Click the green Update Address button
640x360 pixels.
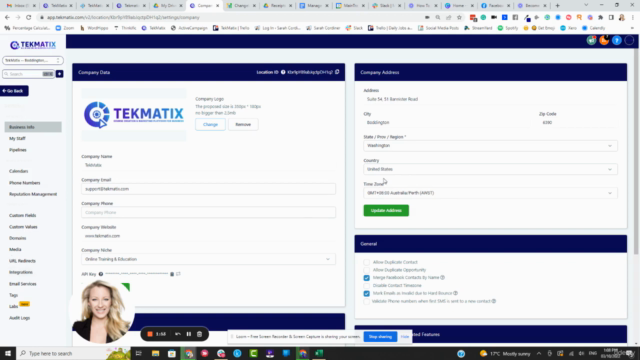(386, 211)
